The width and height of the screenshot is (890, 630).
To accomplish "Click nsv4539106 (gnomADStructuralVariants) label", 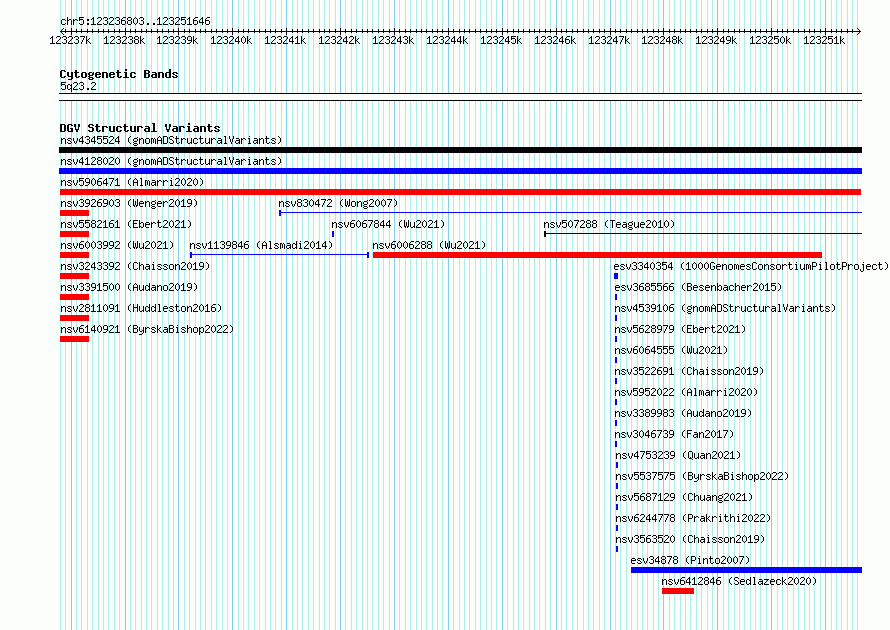I will coord(725,308).
